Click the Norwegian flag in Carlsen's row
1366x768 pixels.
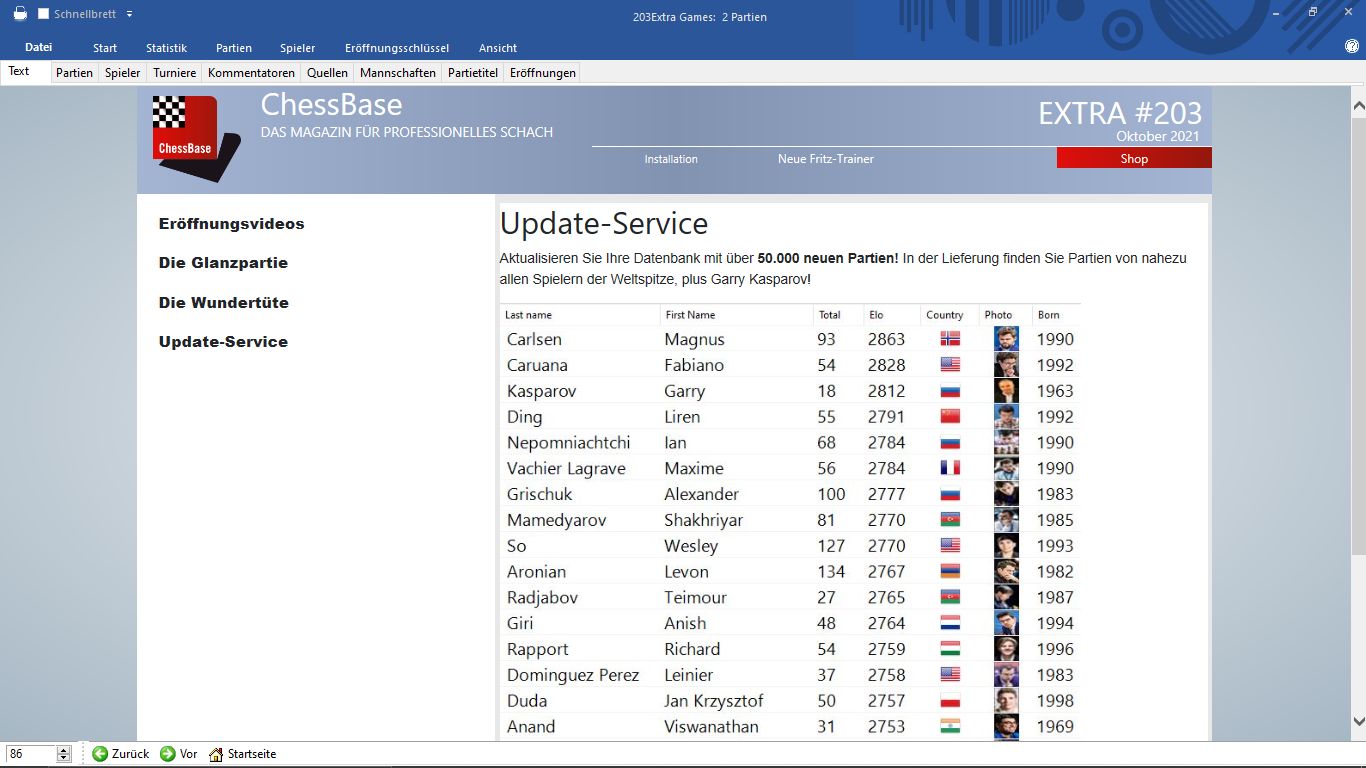950,339
